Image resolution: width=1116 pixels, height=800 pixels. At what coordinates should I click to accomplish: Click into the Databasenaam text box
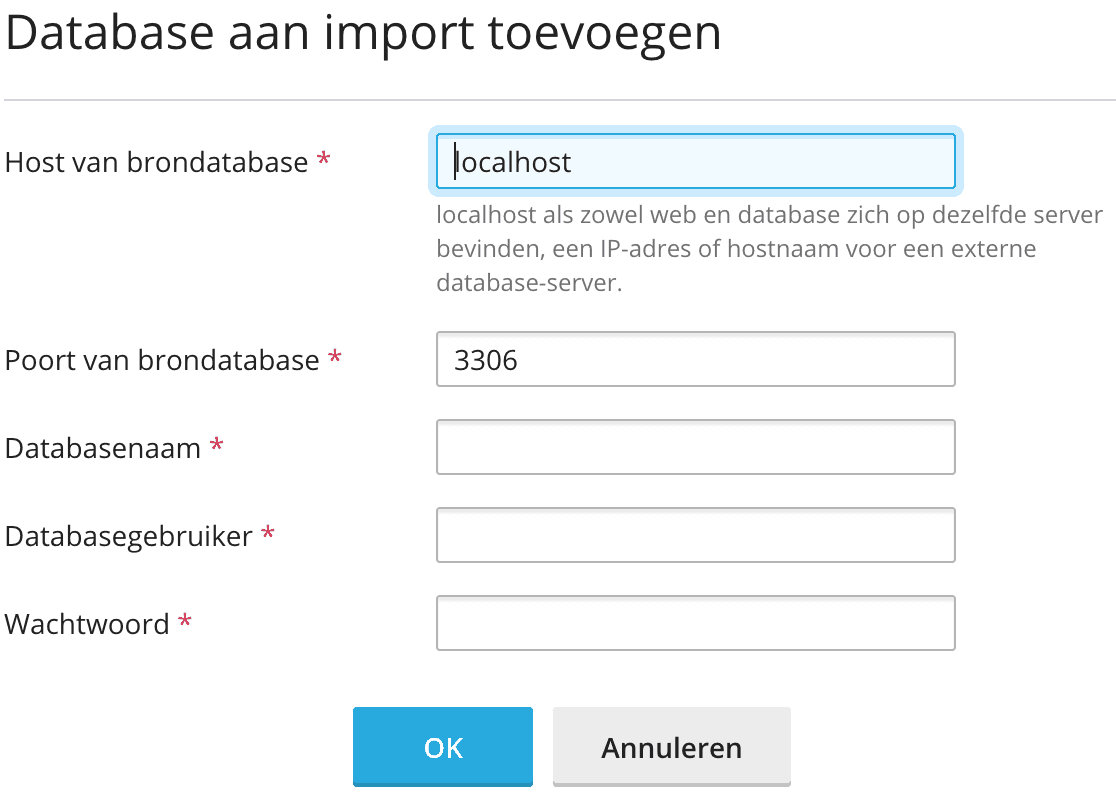tap(695, 447)
